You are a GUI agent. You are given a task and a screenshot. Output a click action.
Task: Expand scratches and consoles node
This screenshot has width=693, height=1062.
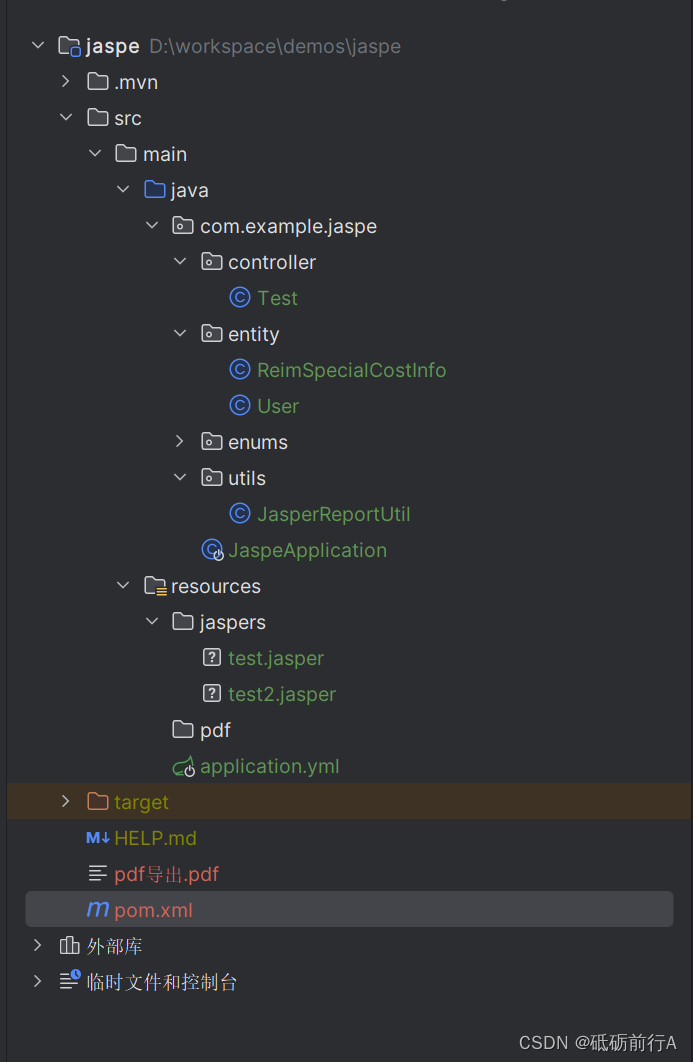point(37,982)
